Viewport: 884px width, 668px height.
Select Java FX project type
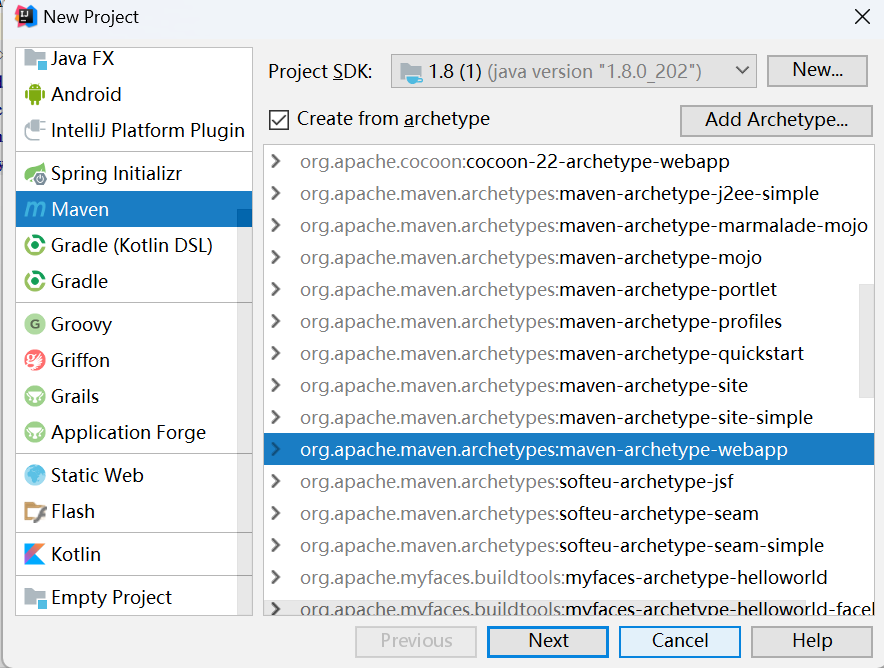point(134,59)
